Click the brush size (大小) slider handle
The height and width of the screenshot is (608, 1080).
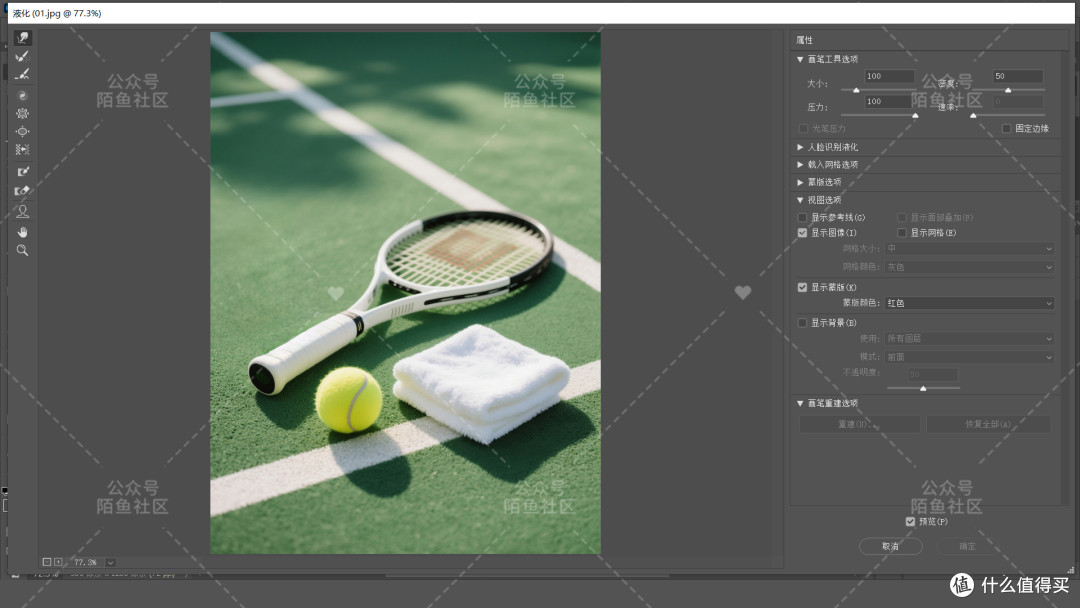point(856,90)
